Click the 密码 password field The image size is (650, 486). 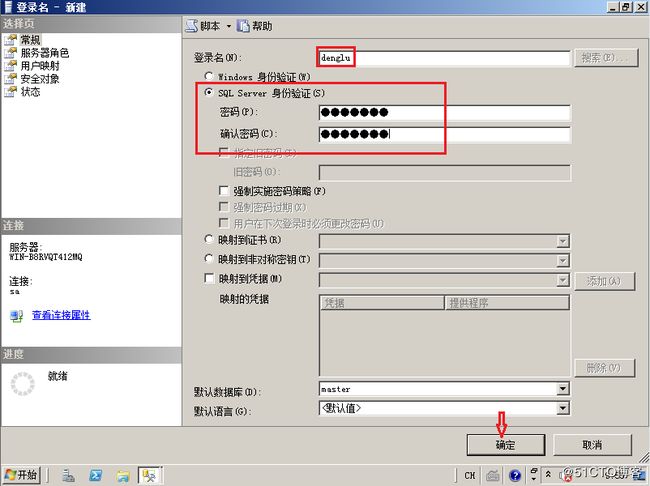pos(444,112)
